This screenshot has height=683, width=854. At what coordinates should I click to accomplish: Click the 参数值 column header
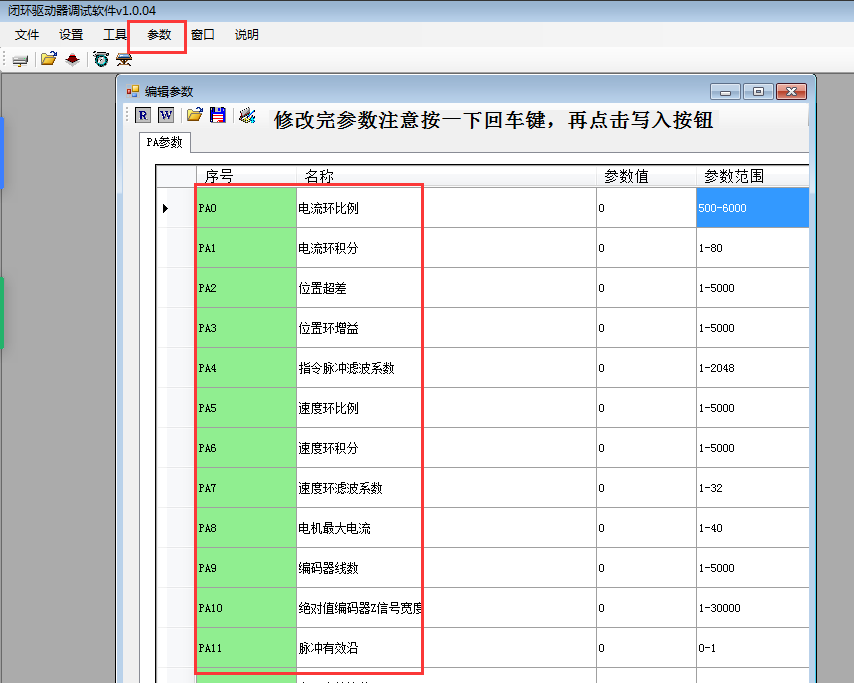[x=646, y=176]
